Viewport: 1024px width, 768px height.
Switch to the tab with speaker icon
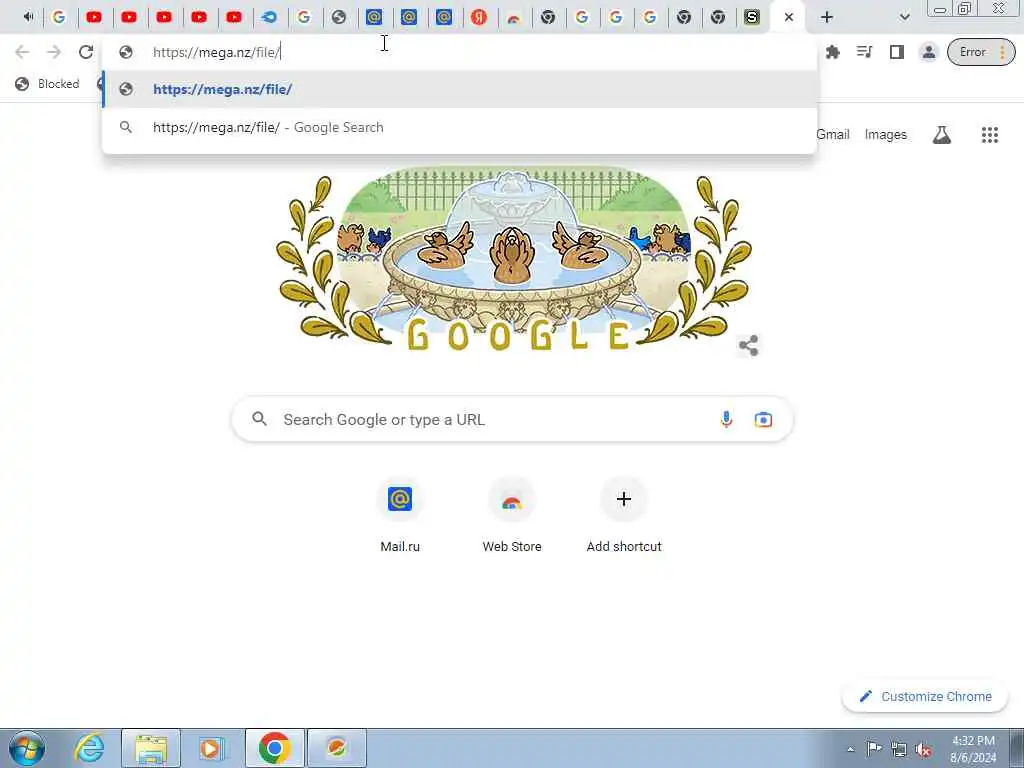[28, 17]
